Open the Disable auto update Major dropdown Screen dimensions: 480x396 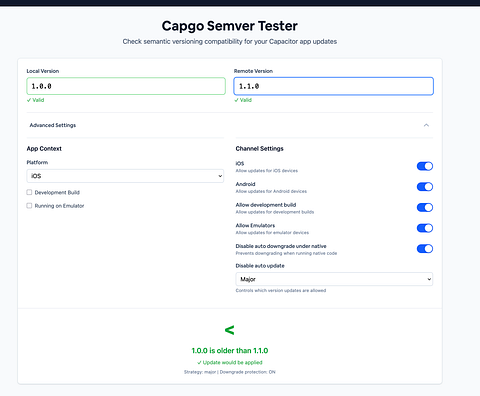pos(334,279)
